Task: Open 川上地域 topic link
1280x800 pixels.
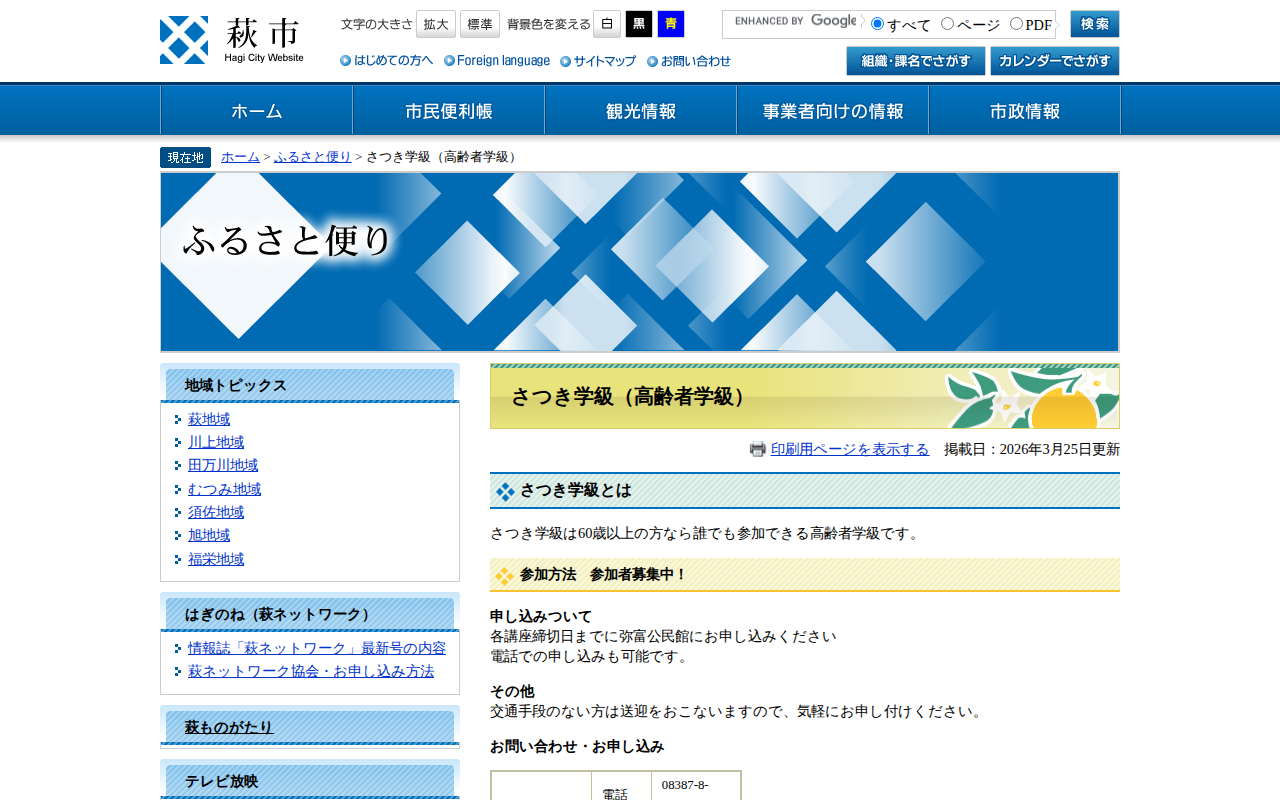Action: (x=216, y=442)
